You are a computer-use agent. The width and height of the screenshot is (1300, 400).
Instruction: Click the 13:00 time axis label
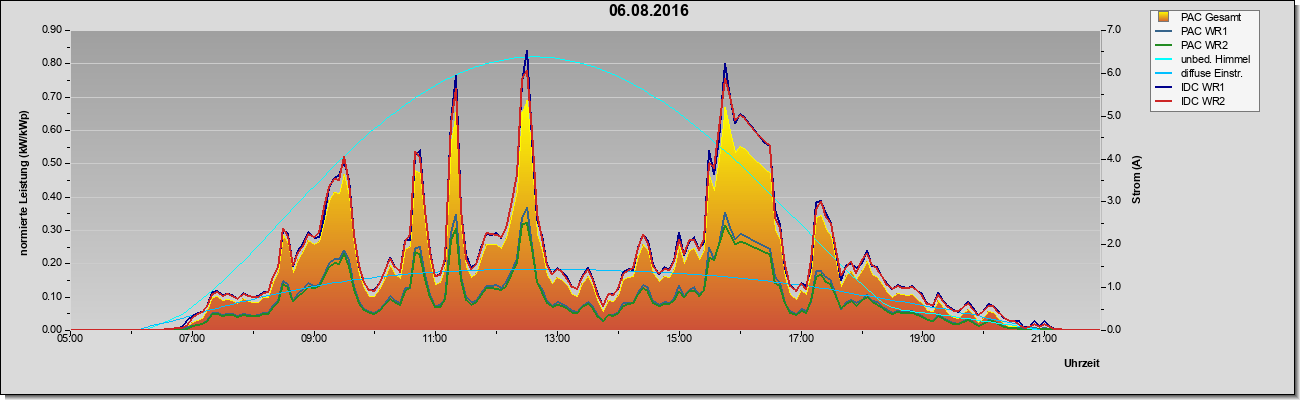(x=556, y=339)
